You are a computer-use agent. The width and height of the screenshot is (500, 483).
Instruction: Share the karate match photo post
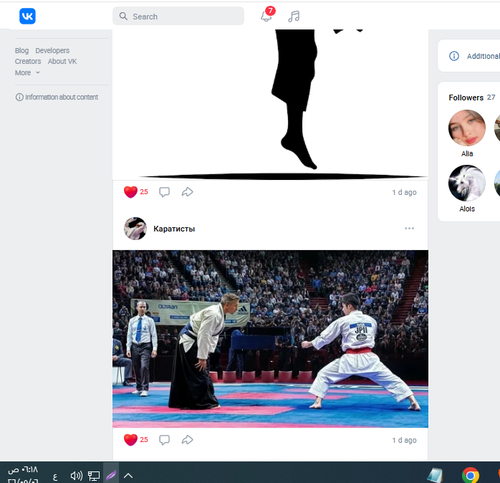tap(187, 440)
